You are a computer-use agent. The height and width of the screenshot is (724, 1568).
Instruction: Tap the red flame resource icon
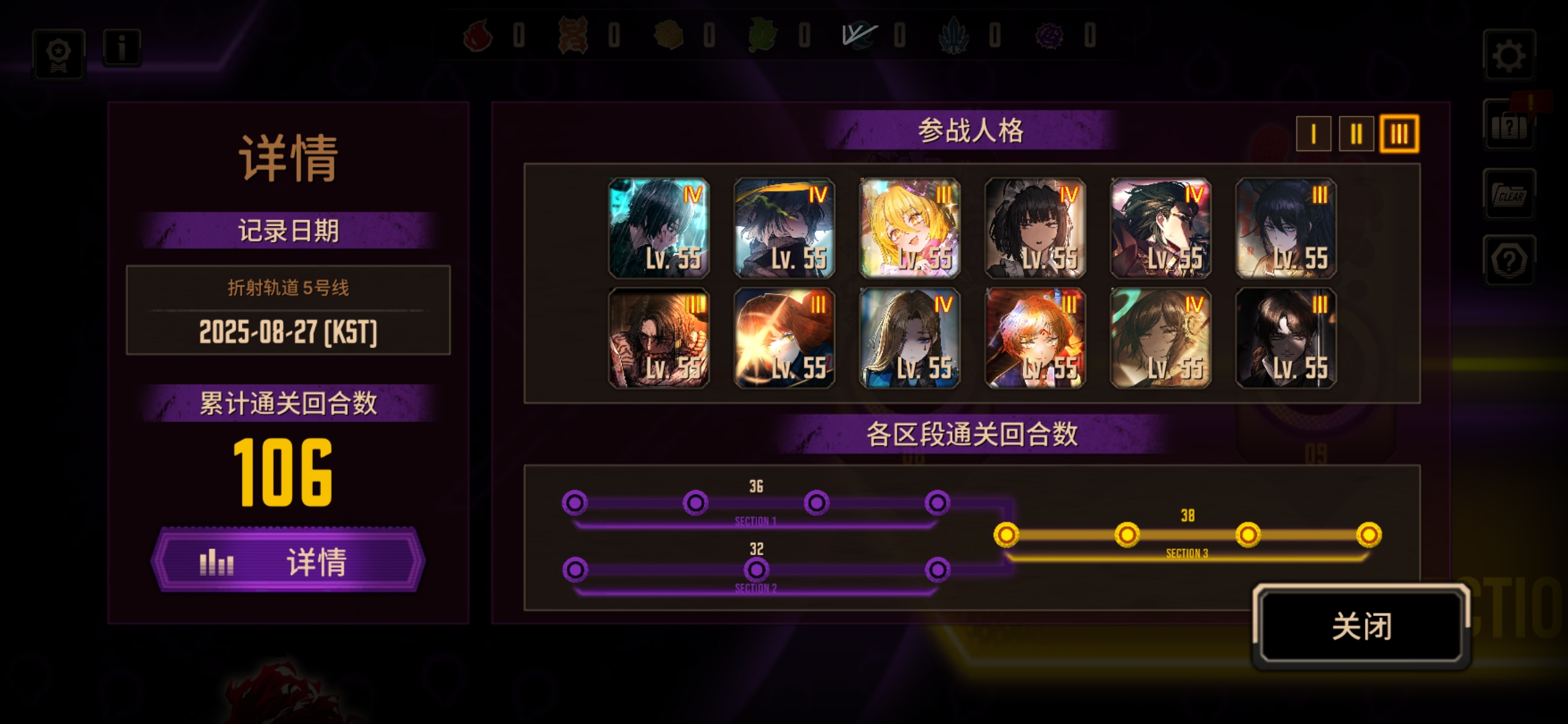coord(478,35)
